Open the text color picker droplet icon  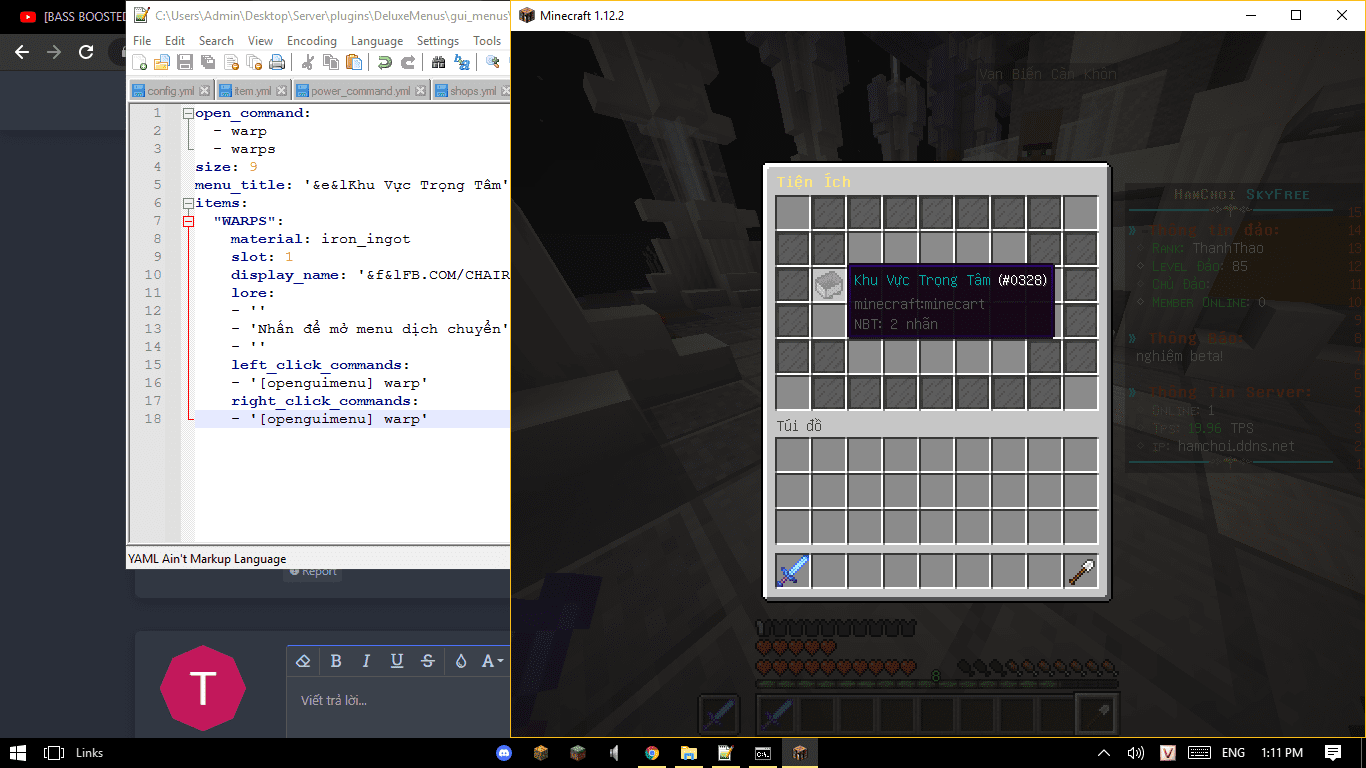pyautogui.click(x=461, y=661)
